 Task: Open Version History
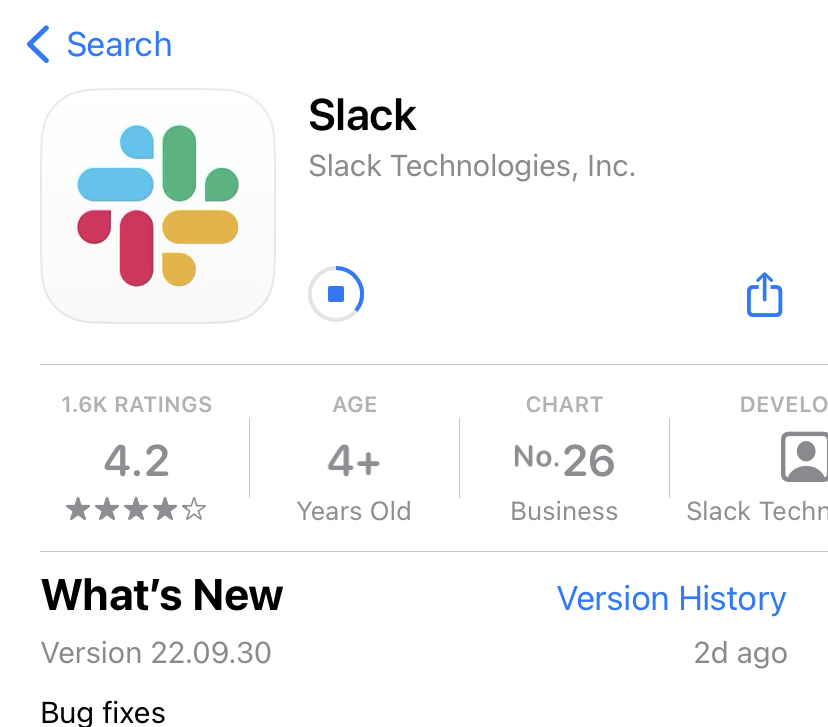(x=671, y=598)
